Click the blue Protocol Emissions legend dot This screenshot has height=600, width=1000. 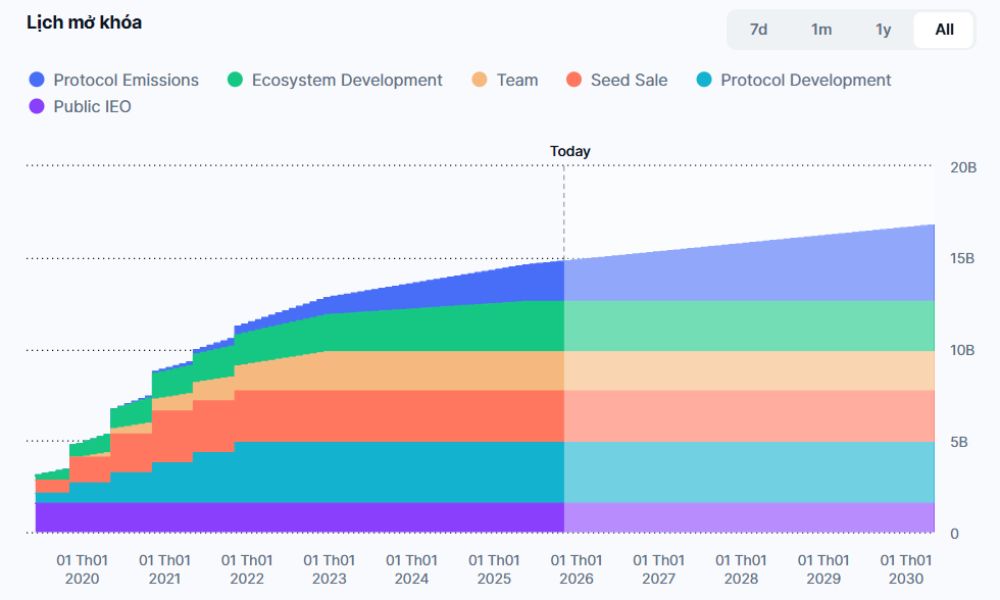tap(37, 80)
